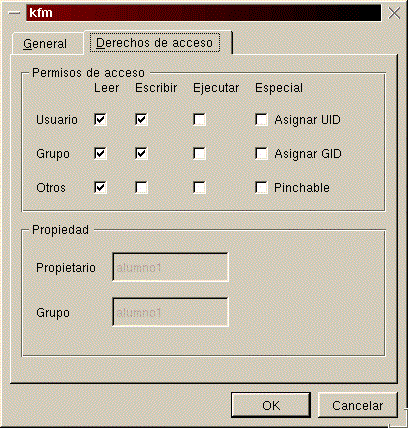The width and height of the screenshot is (408, 428).
Task: Uncheck Grupo Leer permission
Action: pos(100,153)
